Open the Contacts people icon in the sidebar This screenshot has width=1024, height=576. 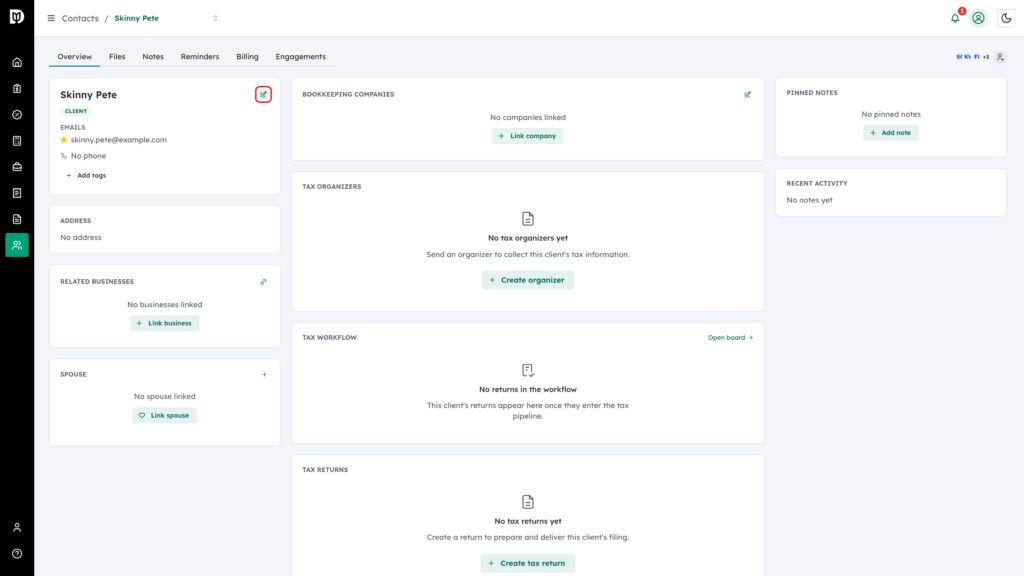(x=17, y=245)
